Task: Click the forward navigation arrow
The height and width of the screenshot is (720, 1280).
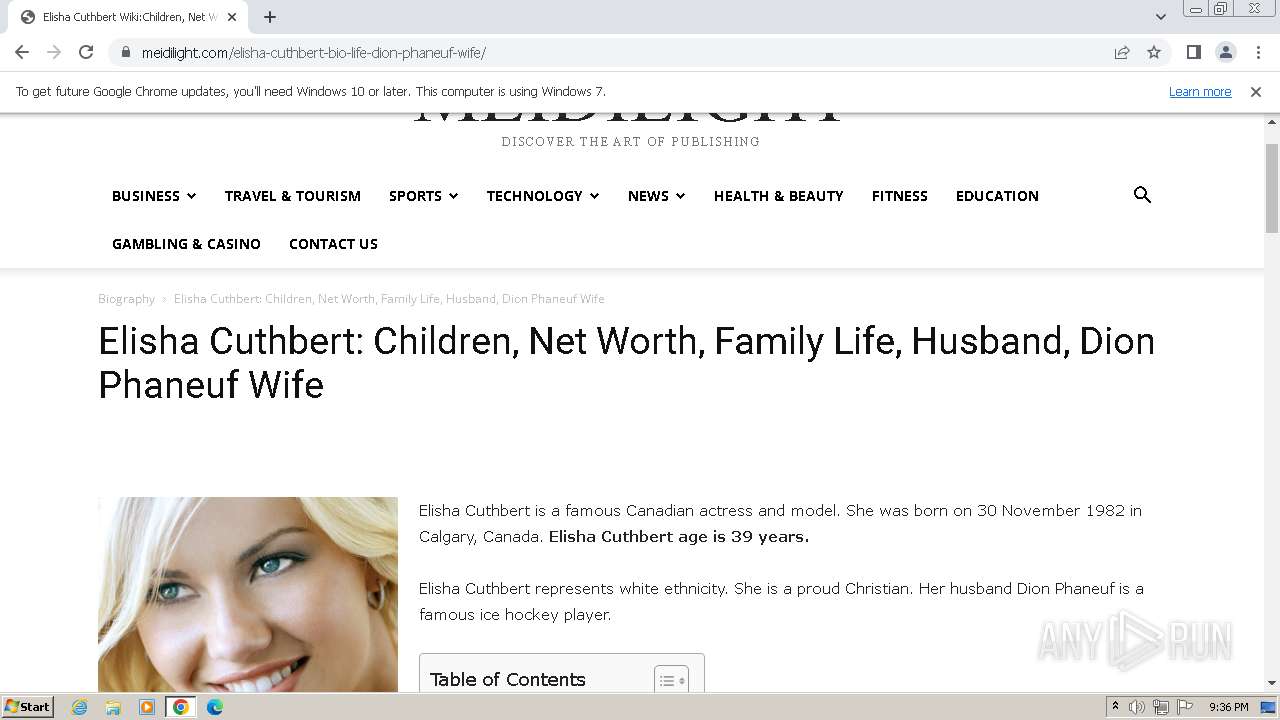Action: pyautogui.click(x=54, y=52)
